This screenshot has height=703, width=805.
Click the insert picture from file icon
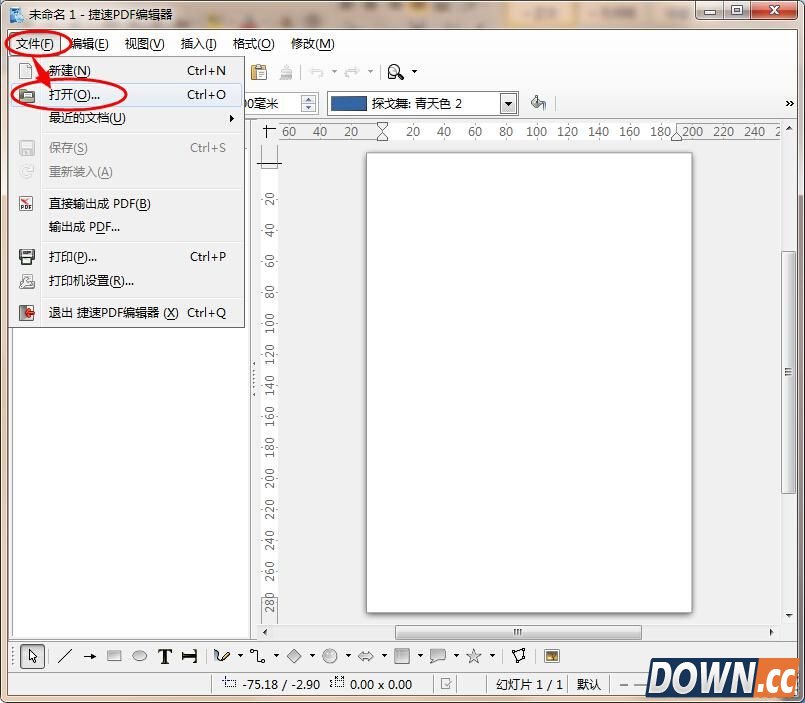point(551,656)
